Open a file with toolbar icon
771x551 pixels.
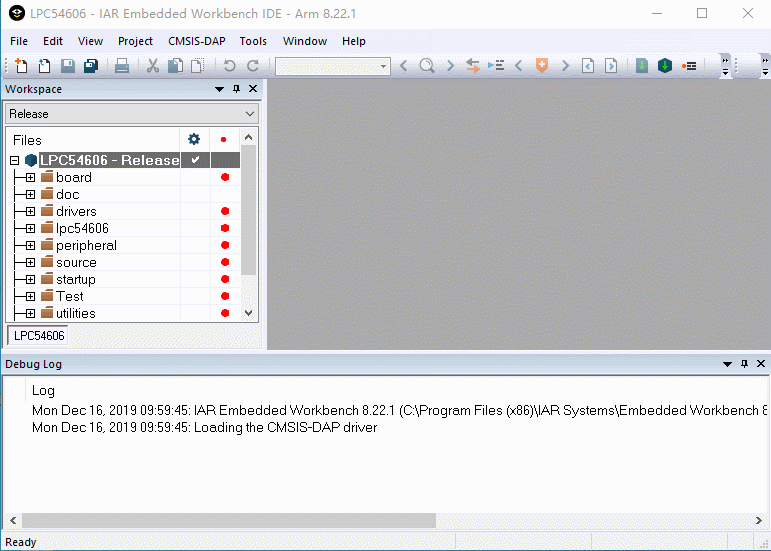(x=44, y=65)
